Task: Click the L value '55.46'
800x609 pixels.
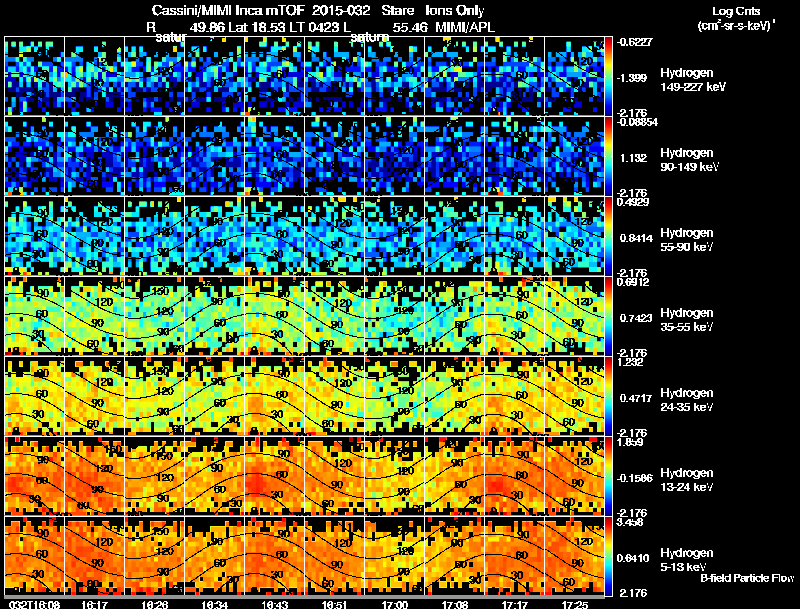Action: click(x=411, y=27)
